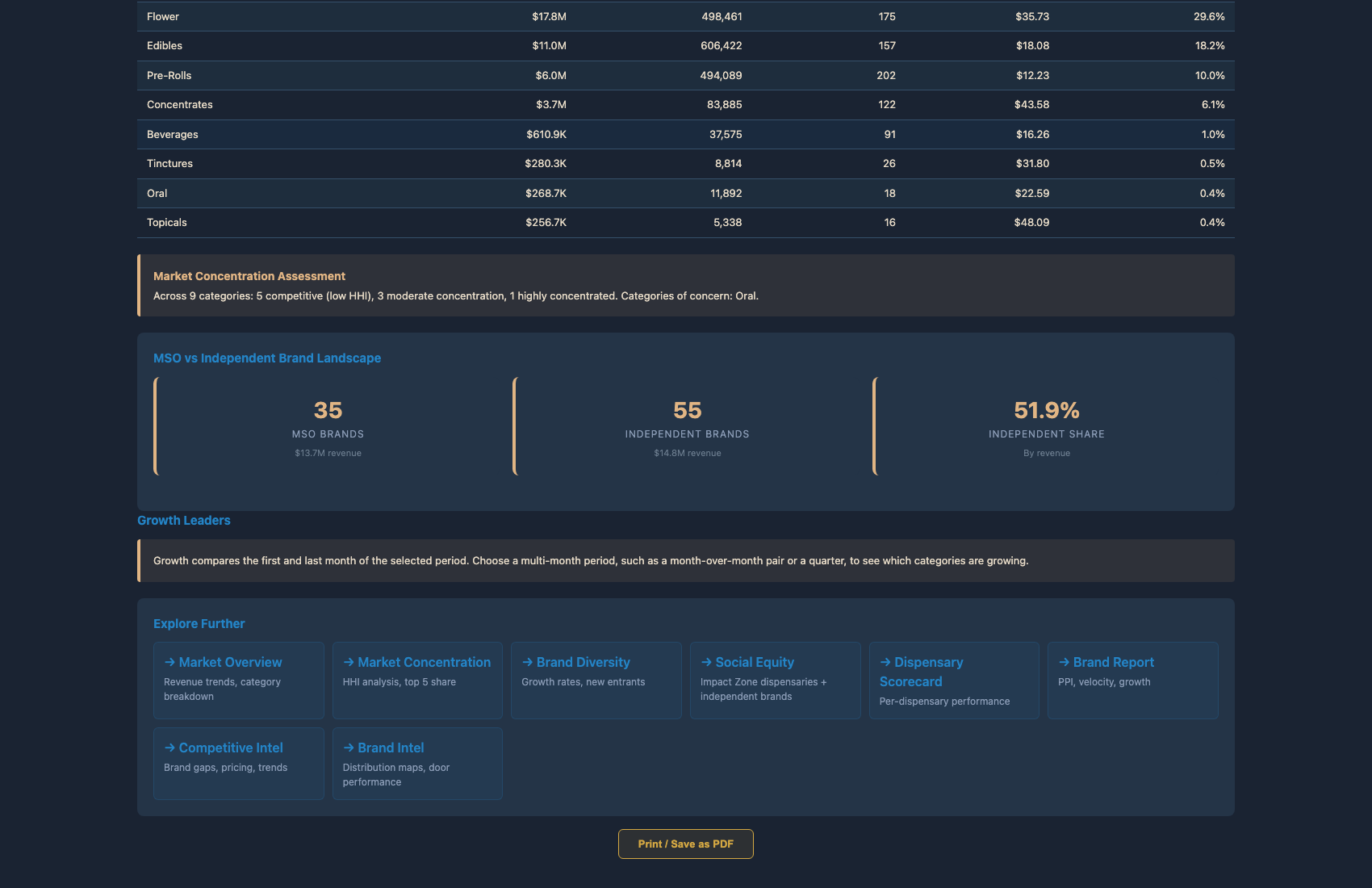This screenshot has width=1372, height=888.
Task: Click the $13.7M revenue caption
Action: pyautogui.click(x=328, y=453)
